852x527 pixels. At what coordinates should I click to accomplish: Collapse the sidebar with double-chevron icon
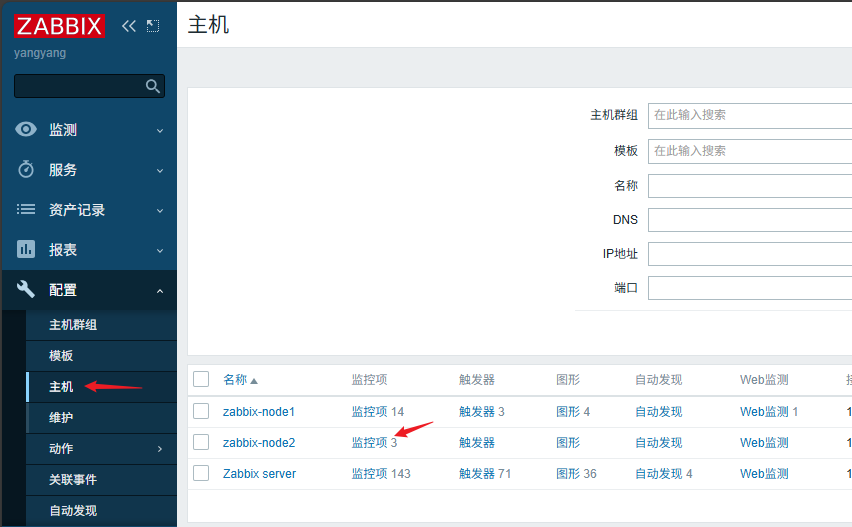[x=129, y=26]
